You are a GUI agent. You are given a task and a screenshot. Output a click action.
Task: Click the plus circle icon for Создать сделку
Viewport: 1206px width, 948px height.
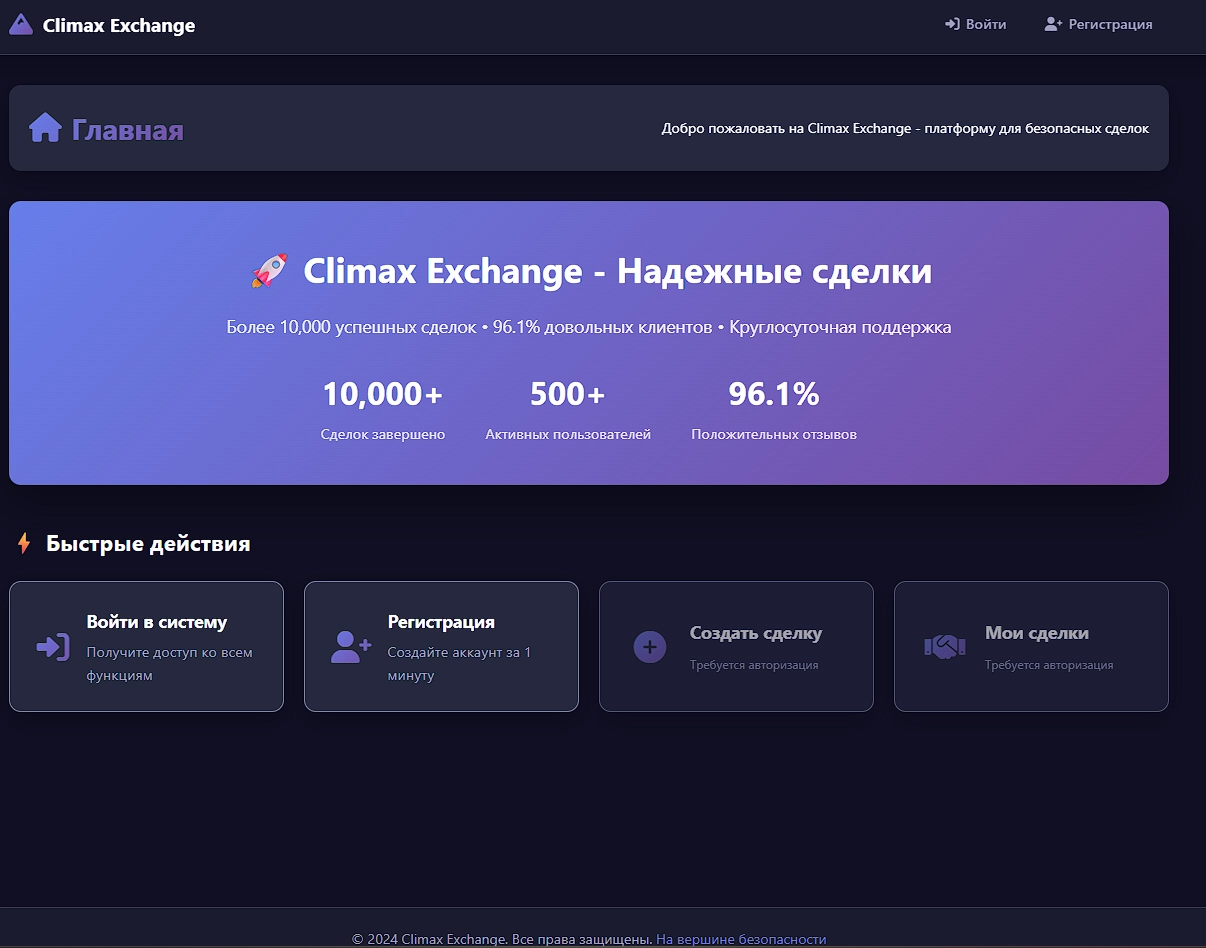650,647
